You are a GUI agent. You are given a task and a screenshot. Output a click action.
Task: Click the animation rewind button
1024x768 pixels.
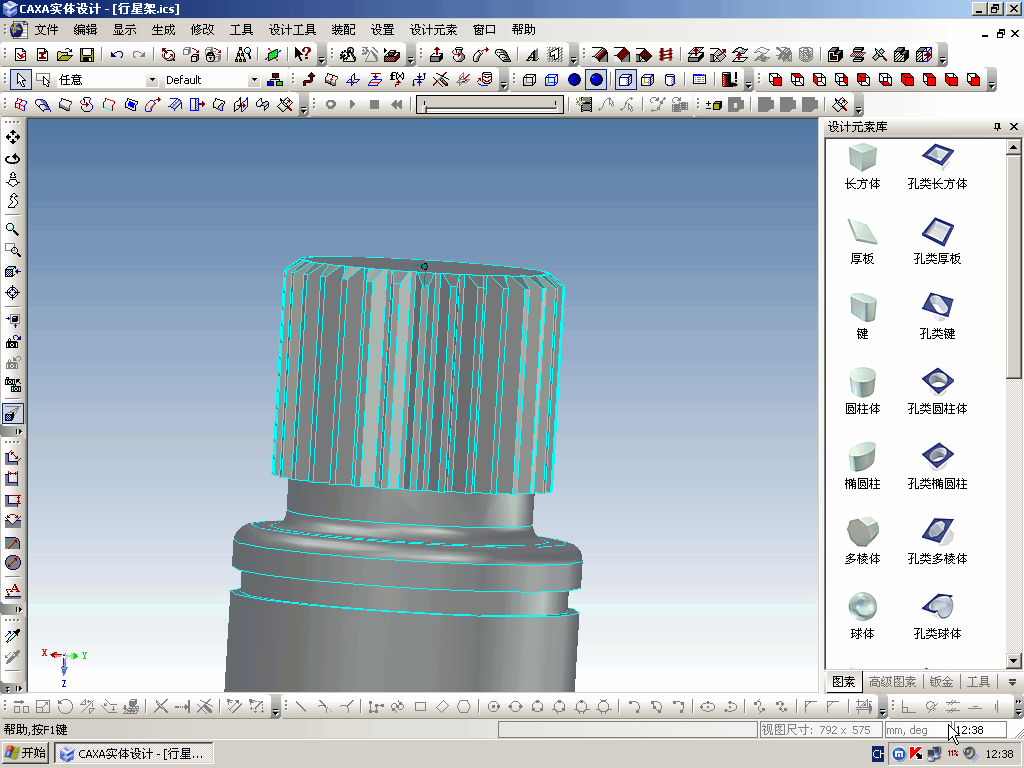click(x=396, y=104)
